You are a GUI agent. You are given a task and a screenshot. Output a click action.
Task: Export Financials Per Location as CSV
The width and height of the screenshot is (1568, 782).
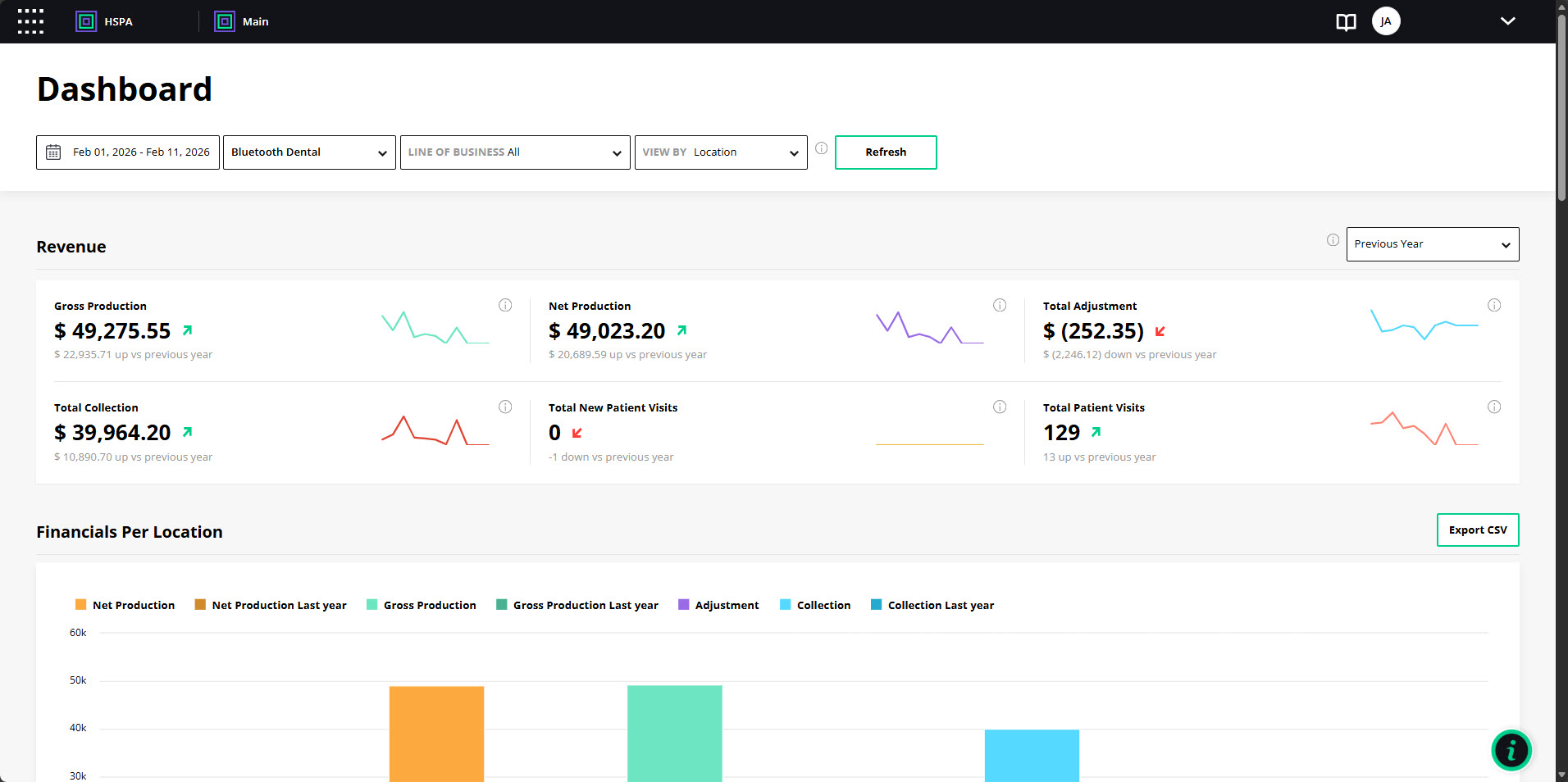tap(1477, 530)
